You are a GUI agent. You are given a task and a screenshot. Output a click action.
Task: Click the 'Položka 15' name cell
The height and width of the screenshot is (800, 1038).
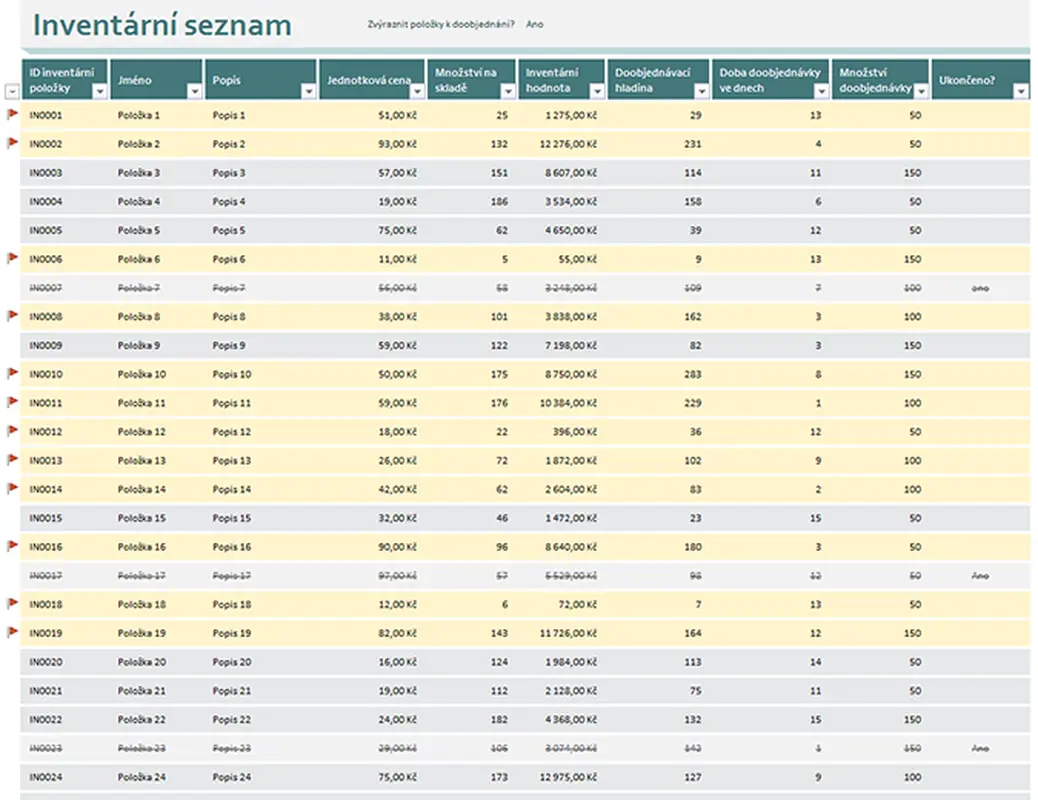coord(142,519)
